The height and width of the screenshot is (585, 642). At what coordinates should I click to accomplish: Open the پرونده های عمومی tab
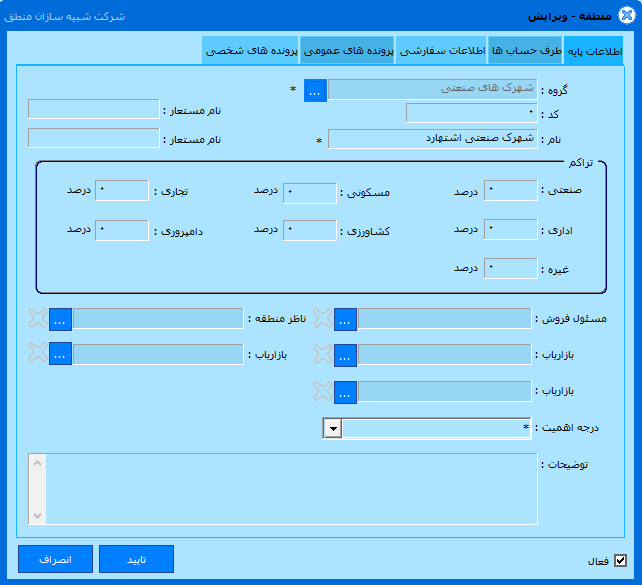point(348,50)
